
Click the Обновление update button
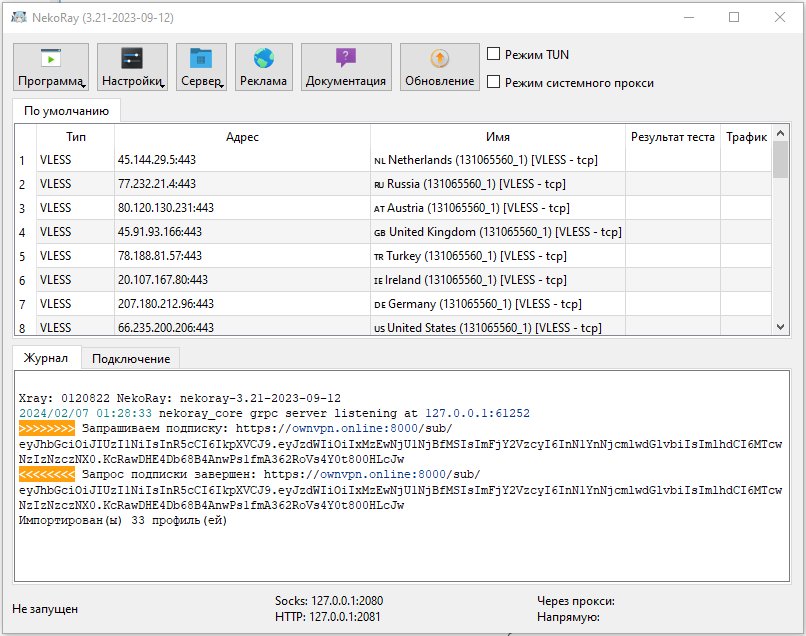[x=439, y=67]
